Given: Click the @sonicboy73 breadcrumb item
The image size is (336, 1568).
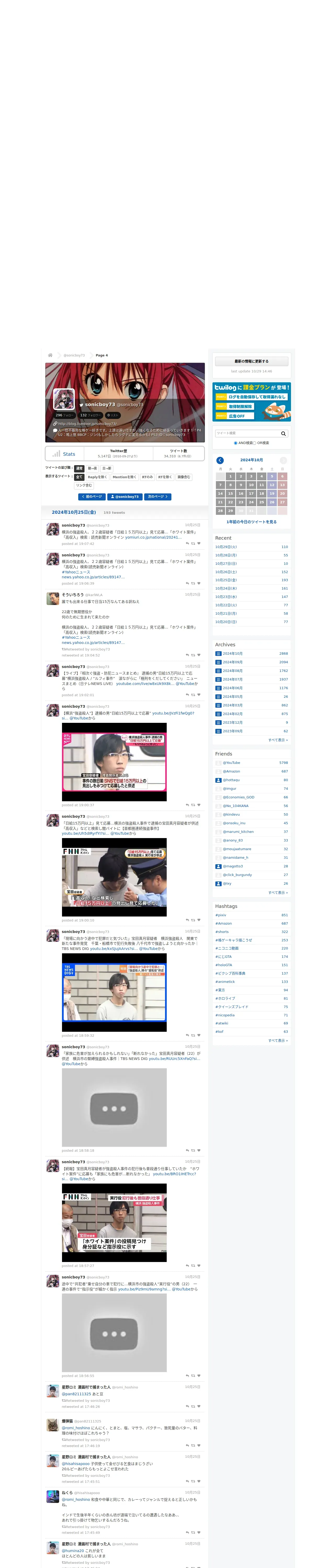Looking at the screenshot, I should point(74,355).
